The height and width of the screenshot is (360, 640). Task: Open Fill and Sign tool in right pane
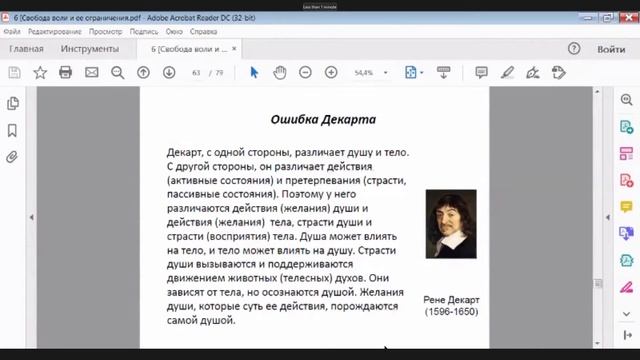click(x=627, y=287)
